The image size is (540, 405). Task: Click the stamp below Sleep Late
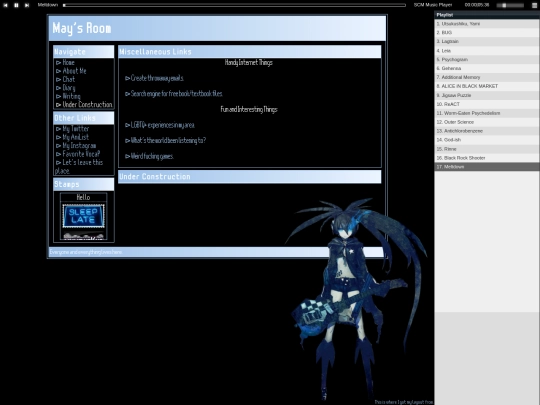point(83,236)
